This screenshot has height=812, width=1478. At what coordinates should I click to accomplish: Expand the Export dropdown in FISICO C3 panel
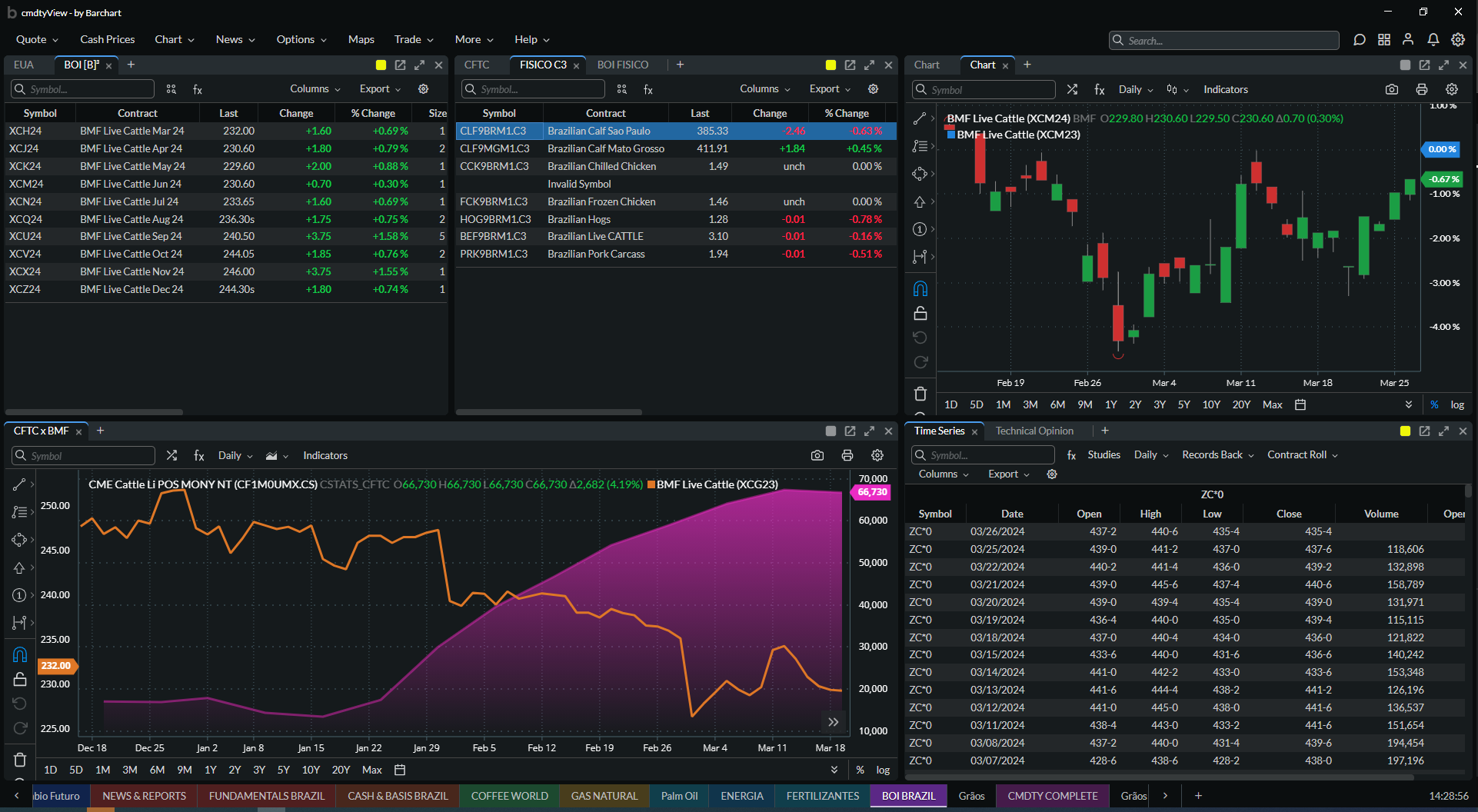[831, 89]
